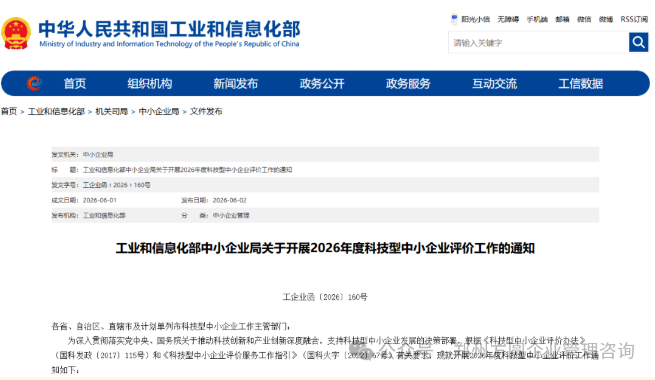Screen dimensions: 655x380
Task: Open the 工信数据 navigation tab
Action: pos(581,84)
